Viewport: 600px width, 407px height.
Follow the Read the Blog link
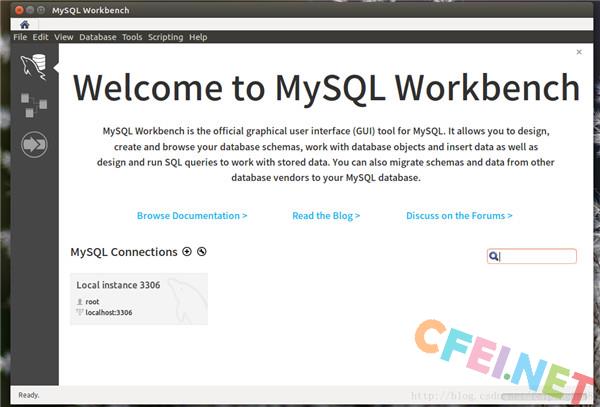326,216
